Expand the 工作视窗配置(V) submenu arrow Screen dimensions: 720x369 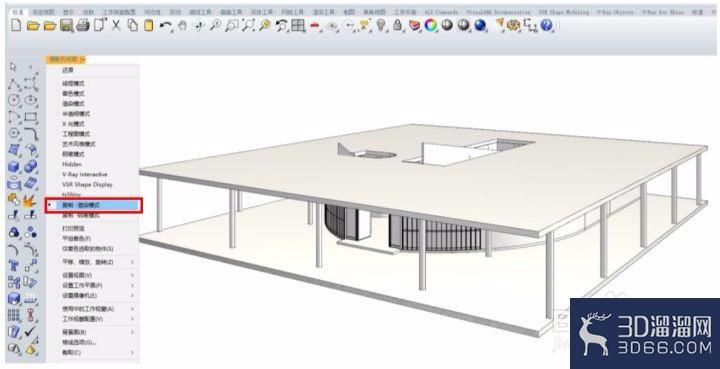[133, 319]
